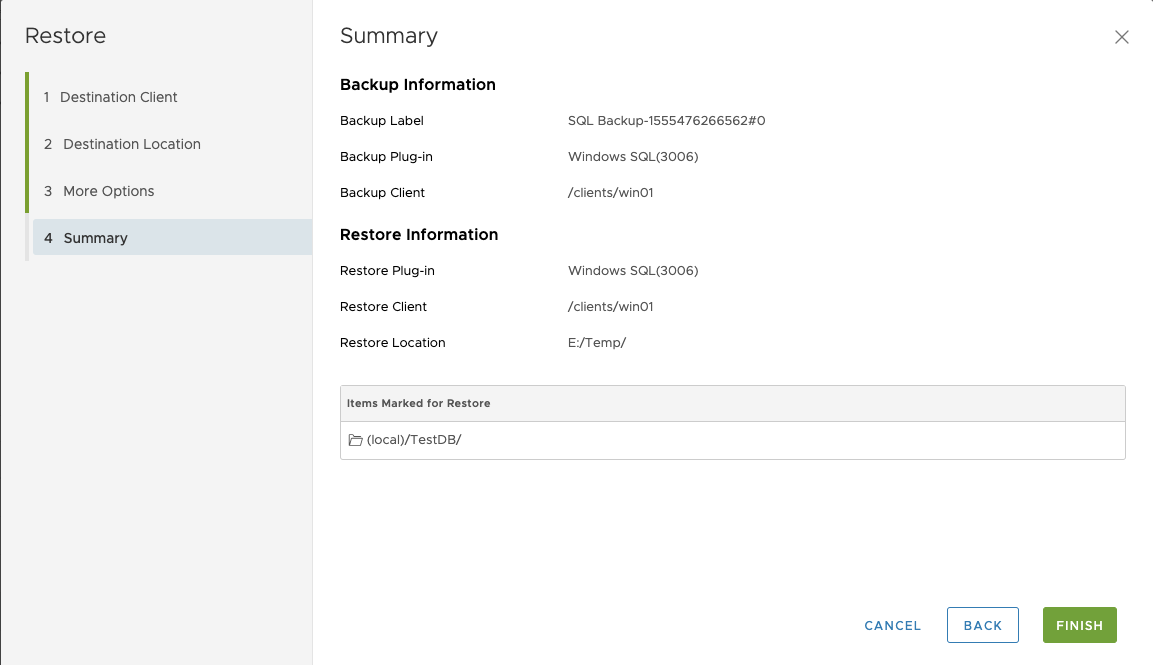Click the close X icon on the dialog

coord(1121,36)
